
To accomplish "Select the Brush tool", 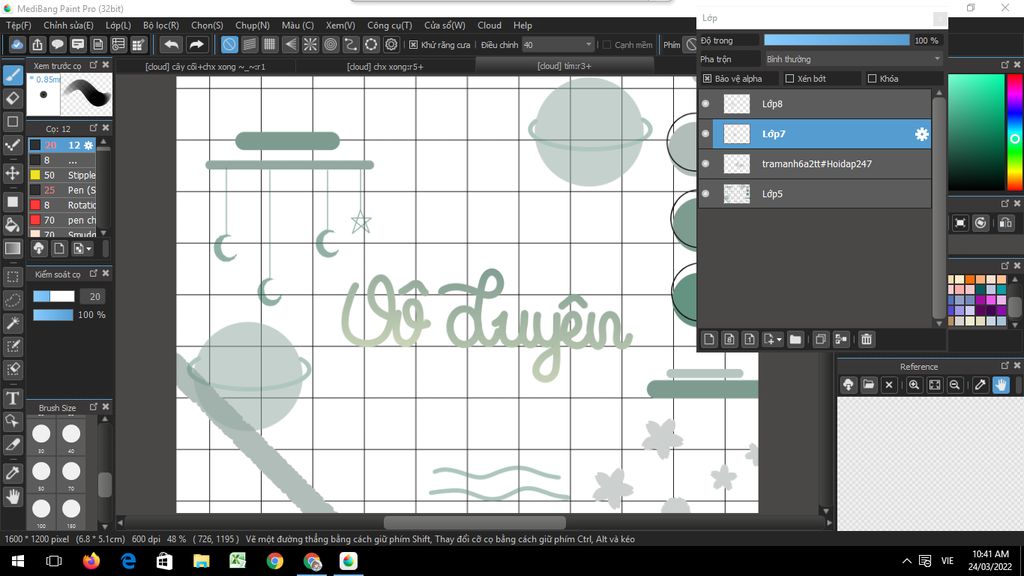I will point(12,75).
